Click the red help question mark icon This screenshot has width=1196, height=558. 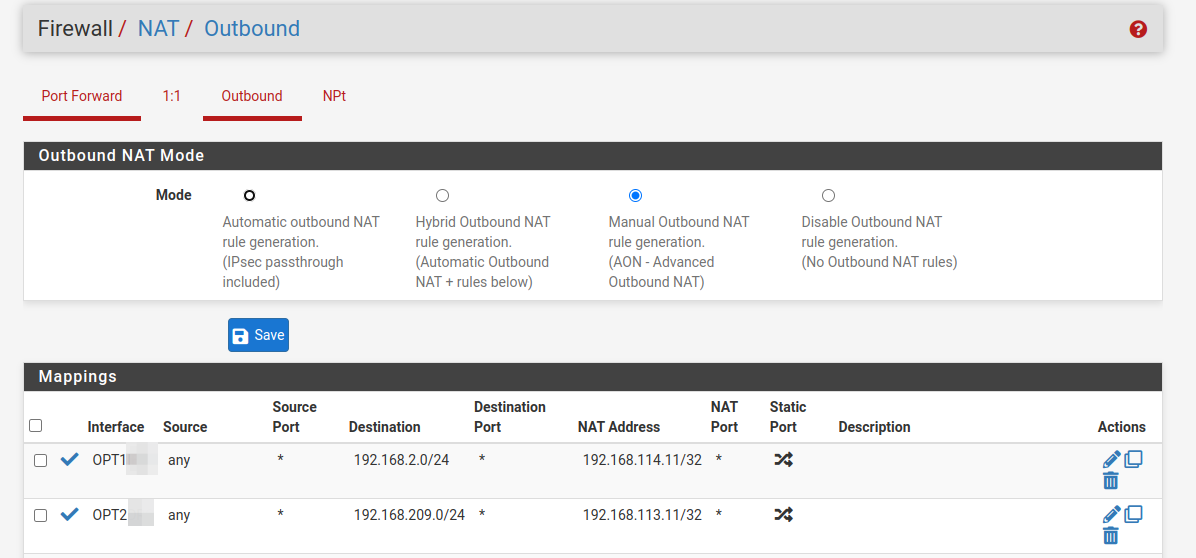(1137, 29)
